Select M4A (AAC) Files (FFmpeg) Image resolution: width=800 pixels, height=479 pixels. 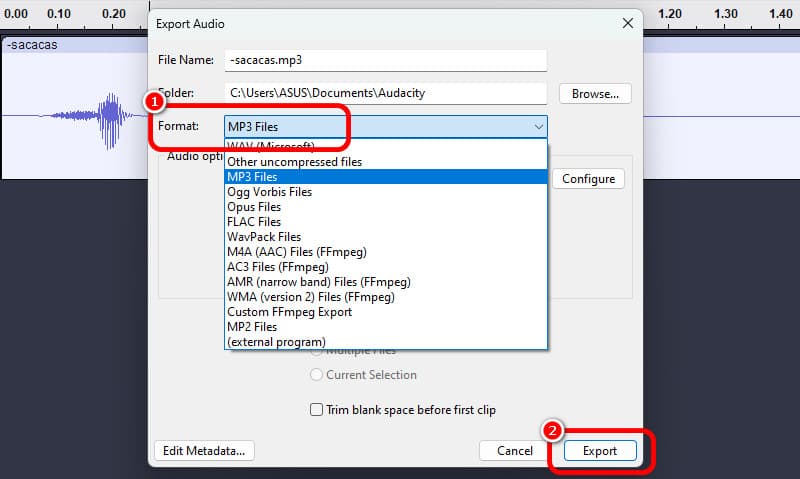[386, 252]
